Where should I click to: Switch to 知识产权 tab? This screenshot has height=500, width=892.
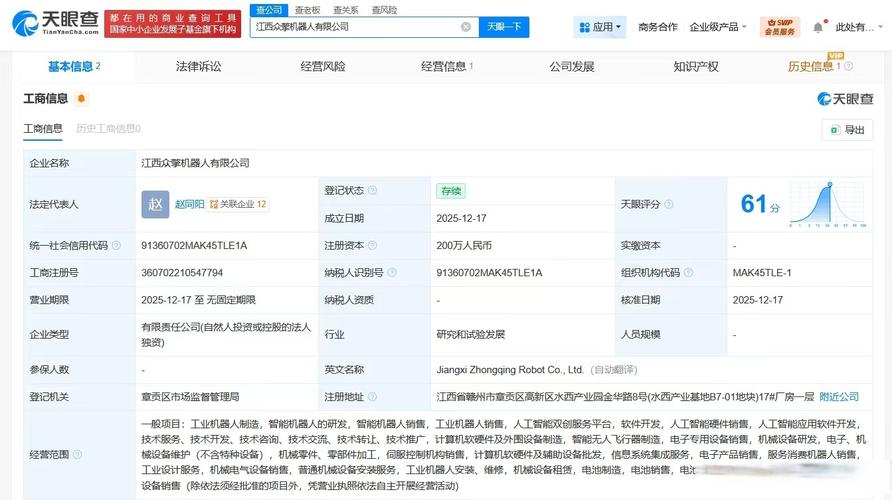(x=696, y=67)
